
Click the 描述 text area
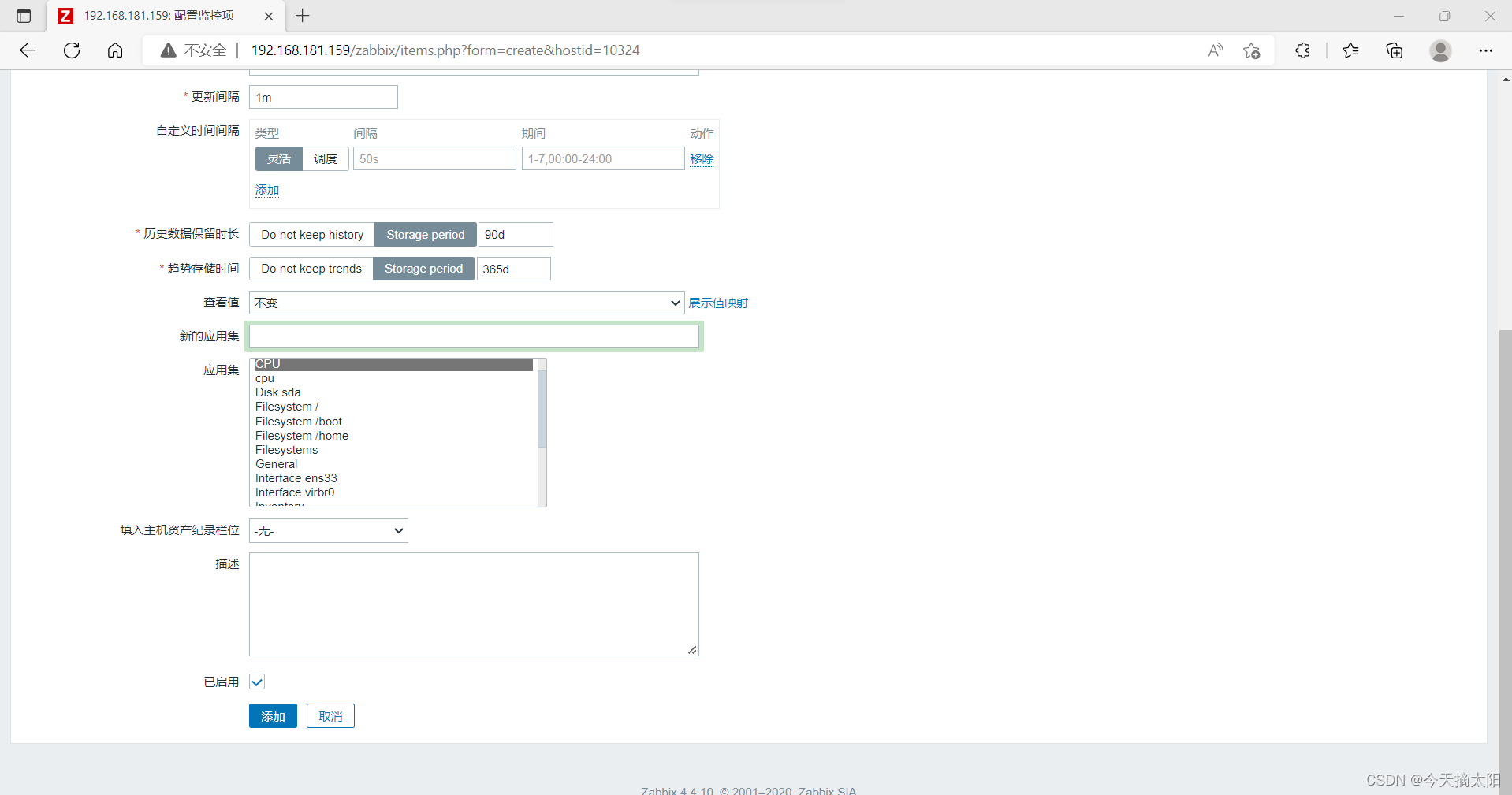(474, 604)
